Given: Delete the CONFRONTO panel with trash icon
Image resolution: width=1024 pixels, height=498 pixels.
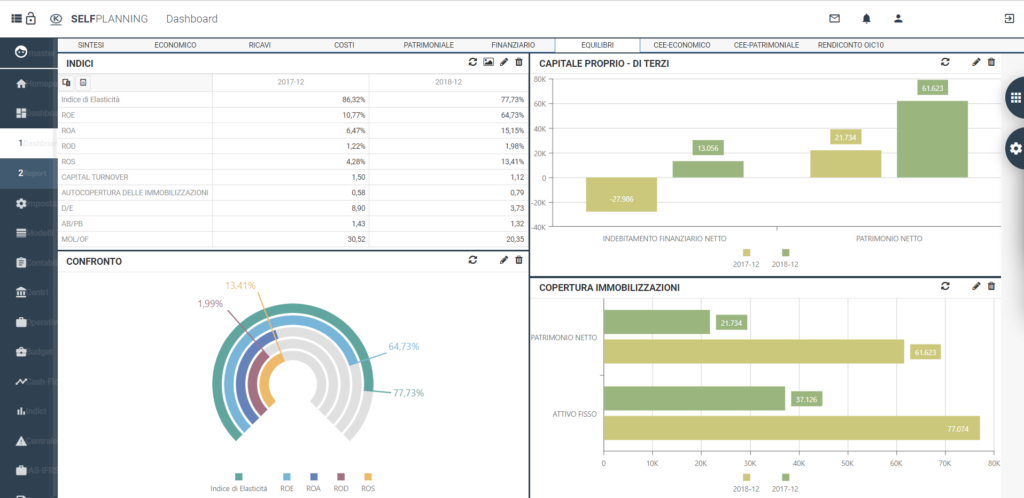Looking at the screenshot, I should pos(518,260).
